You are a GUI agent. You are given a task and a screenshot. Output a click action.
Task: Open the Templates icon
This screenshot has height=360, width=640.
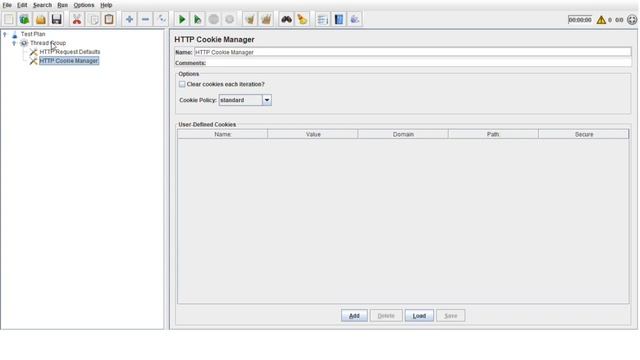(x=24, y=19)
